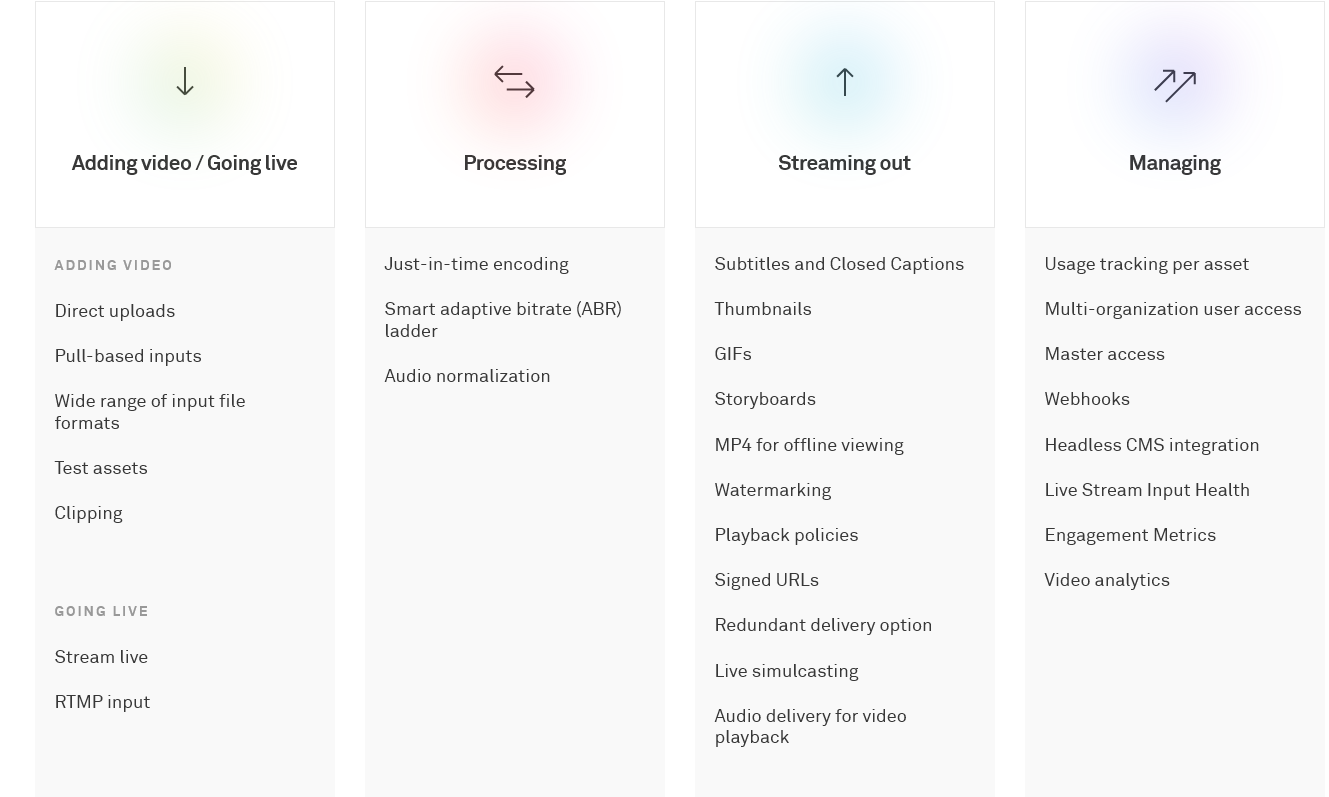Click the double diagonal arrows Managing icon
This screenshot has height=797, width=1329.
tap(1174, 85)
